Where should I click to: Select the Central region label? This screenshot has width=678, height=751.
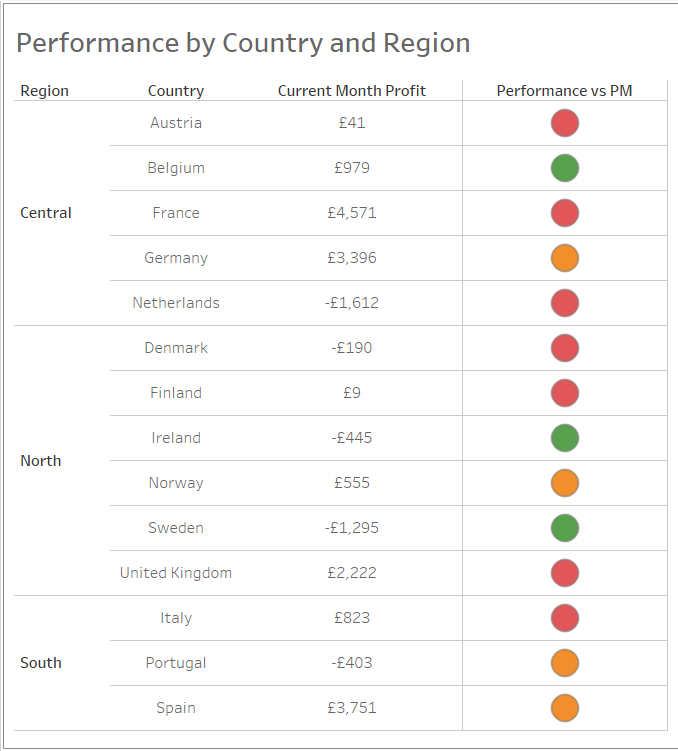click(46, 213)
